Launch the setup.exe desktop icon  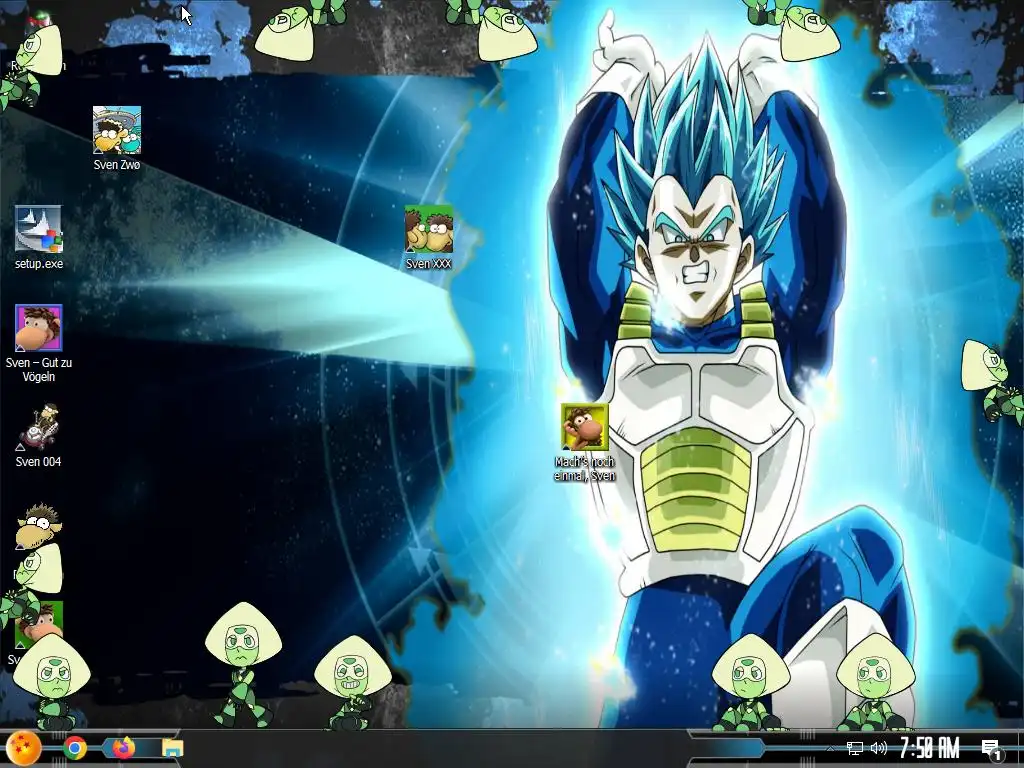[39, 229]
